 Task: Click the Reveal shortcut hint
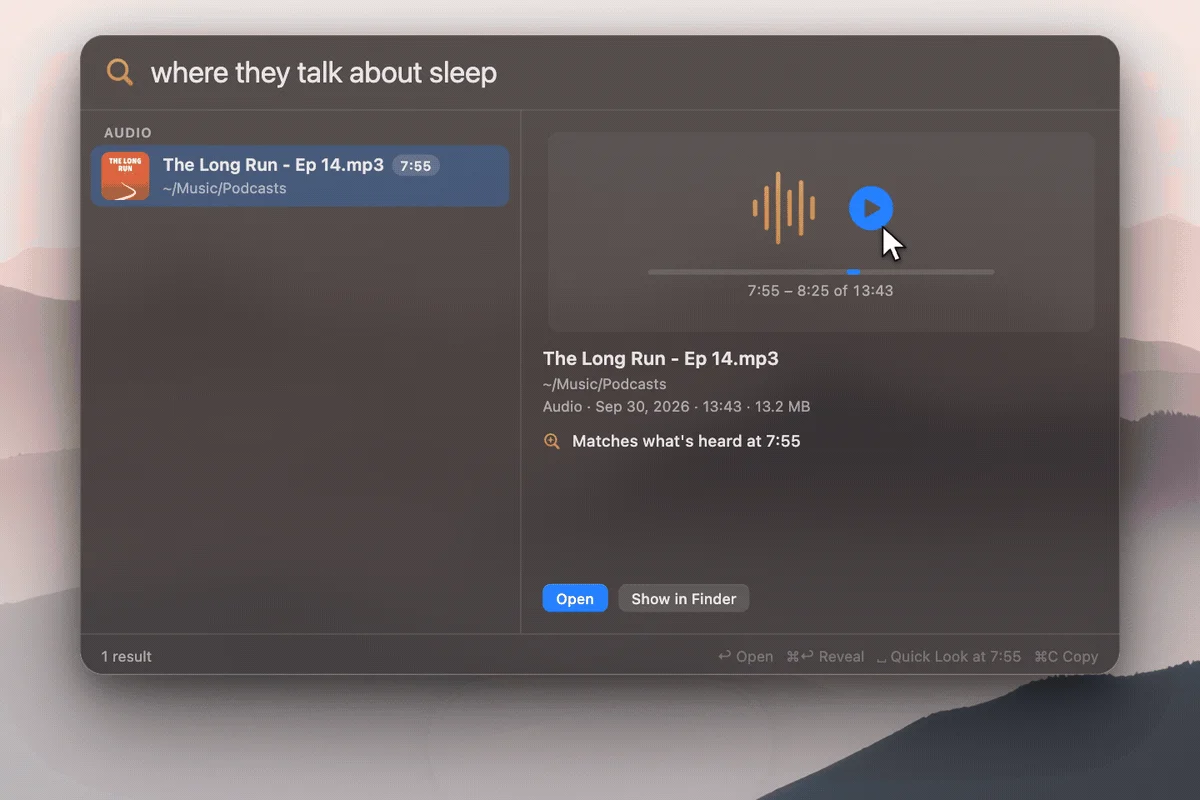tap(826, 656)
